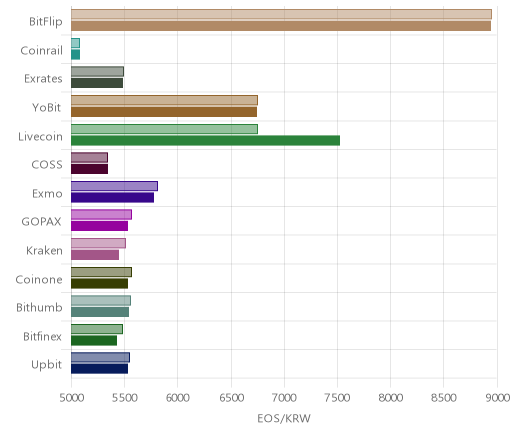The image size is (512, 436).
Task: Click the dark maroon COSS bar
Action: 90,169
